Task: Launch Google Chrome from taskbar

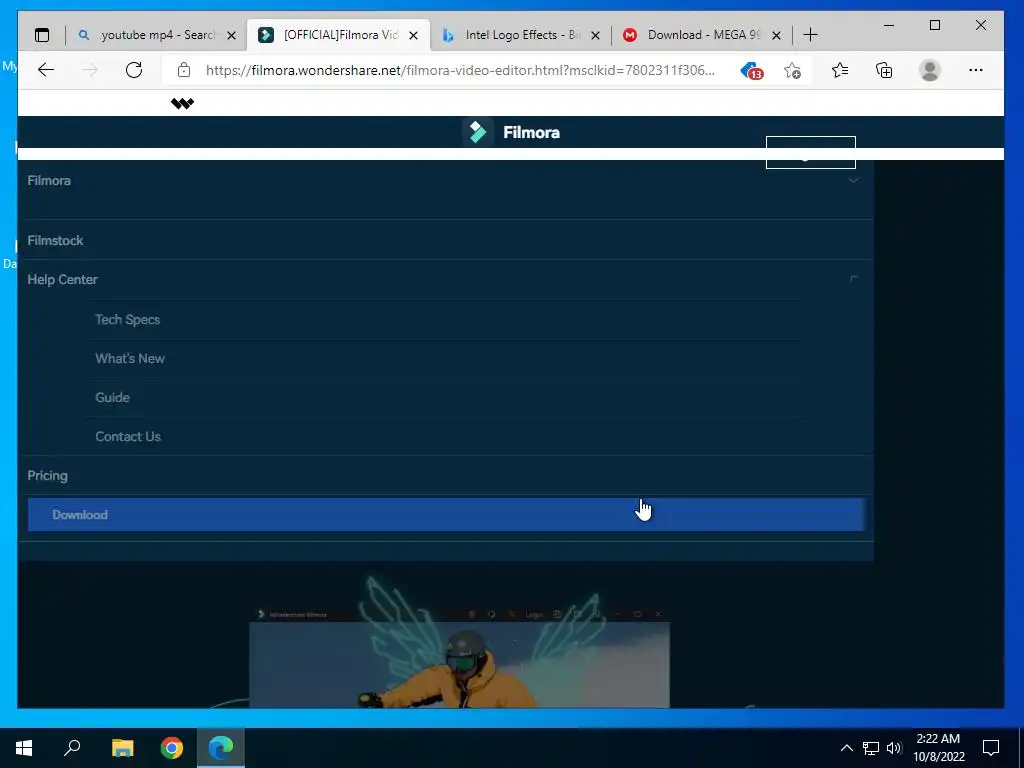Action: point(172,748)
